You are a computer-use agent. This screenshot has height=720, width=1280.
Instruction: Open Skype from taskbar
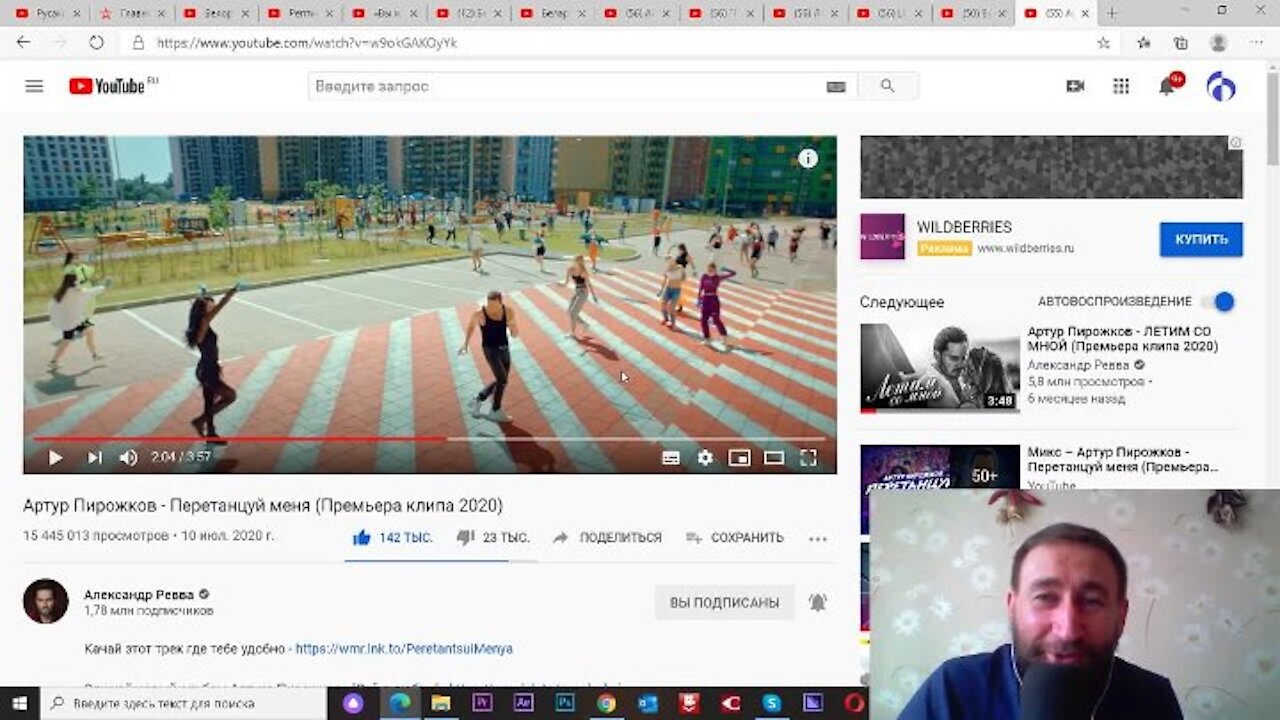pyautogui.click(x=771, y=703)
